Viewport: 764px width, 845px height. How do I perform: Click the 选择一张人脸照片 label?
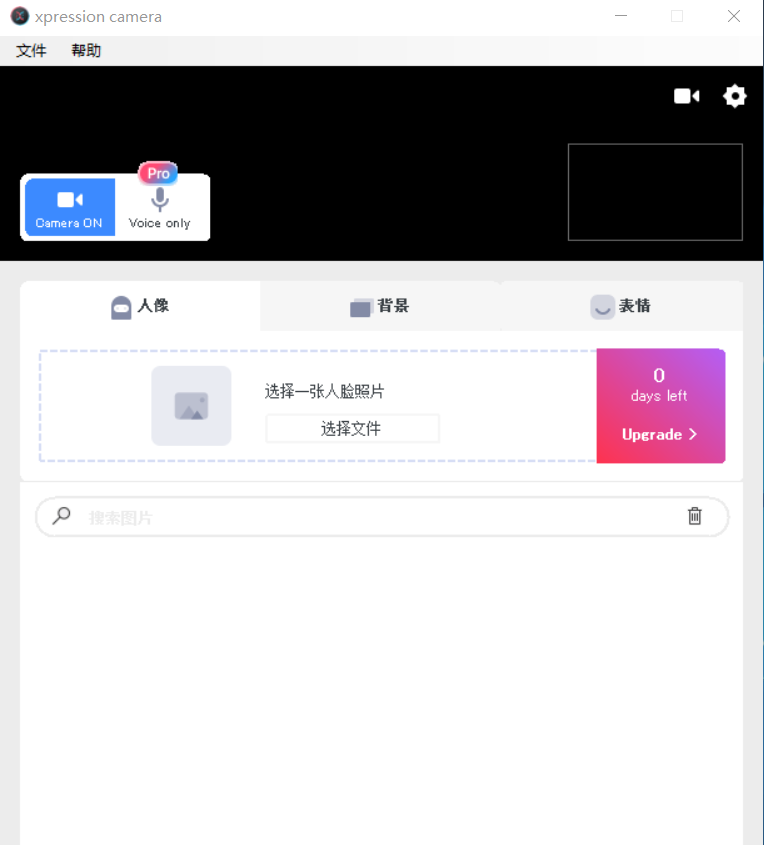(324, 391)
